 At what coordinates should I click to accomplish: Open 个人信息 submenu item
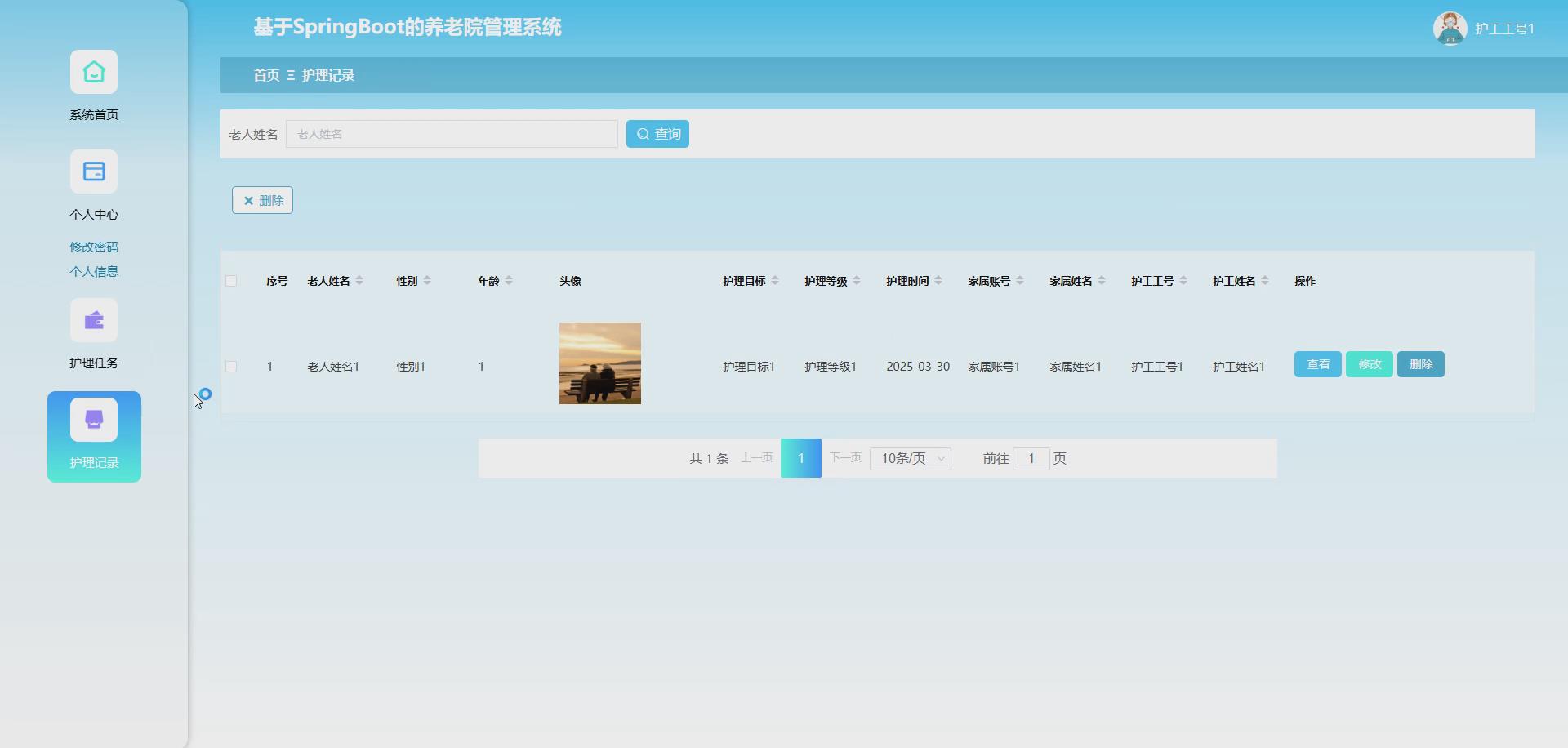[94, 271]
